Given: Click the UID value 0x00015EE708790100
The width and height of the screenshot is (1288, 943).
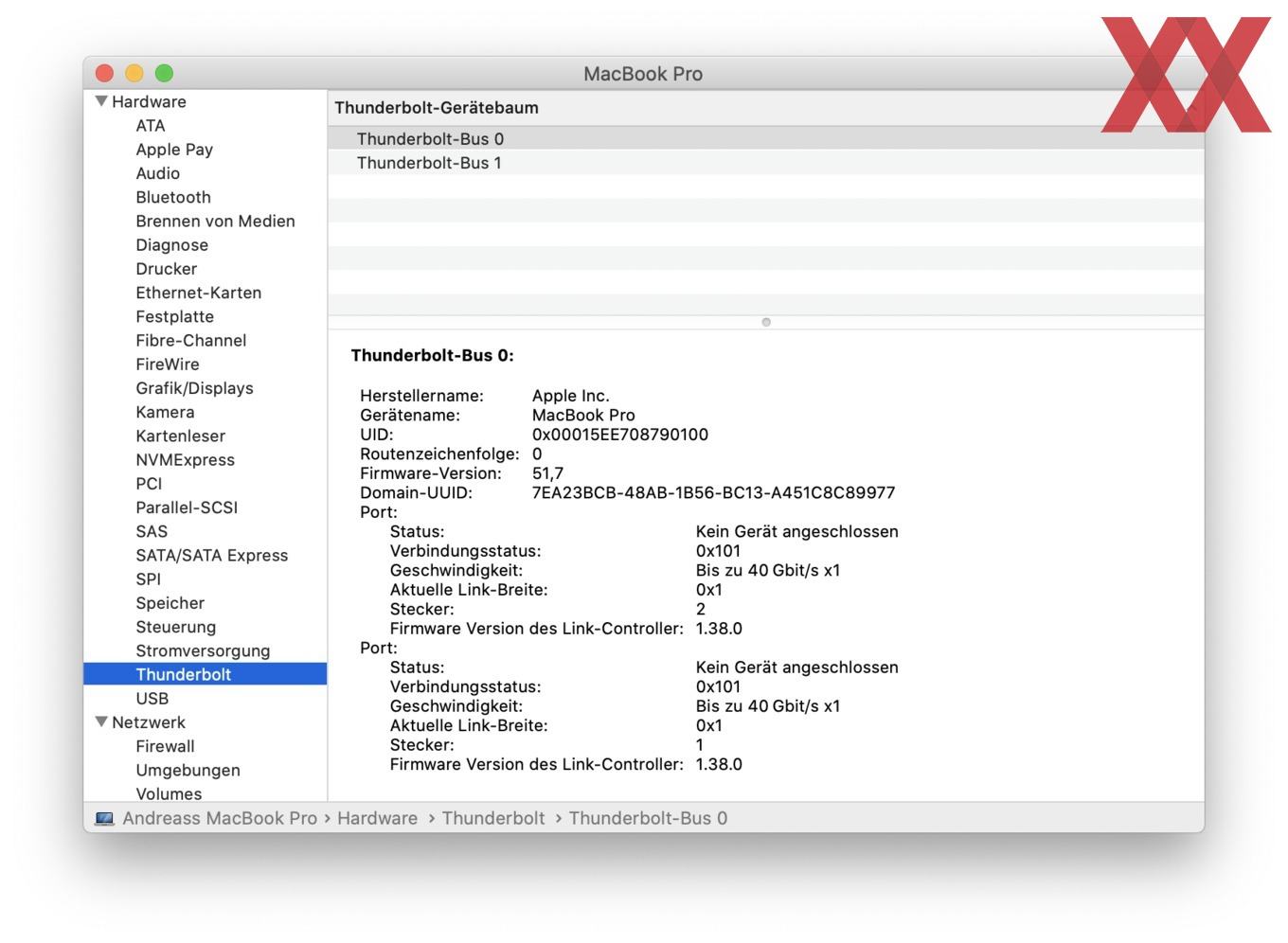Looking at the screenshot, I should pos(620,435).
